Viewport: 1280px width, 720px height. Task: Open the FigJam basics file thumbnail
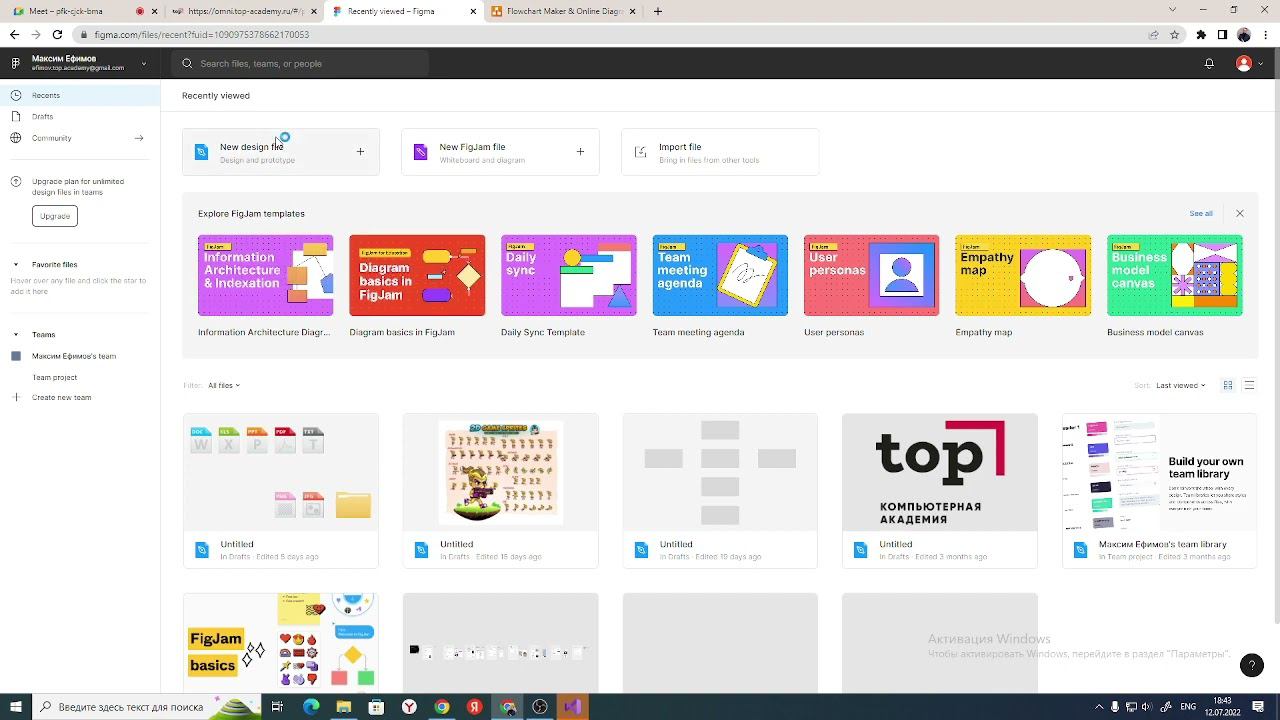click(281, 642)
